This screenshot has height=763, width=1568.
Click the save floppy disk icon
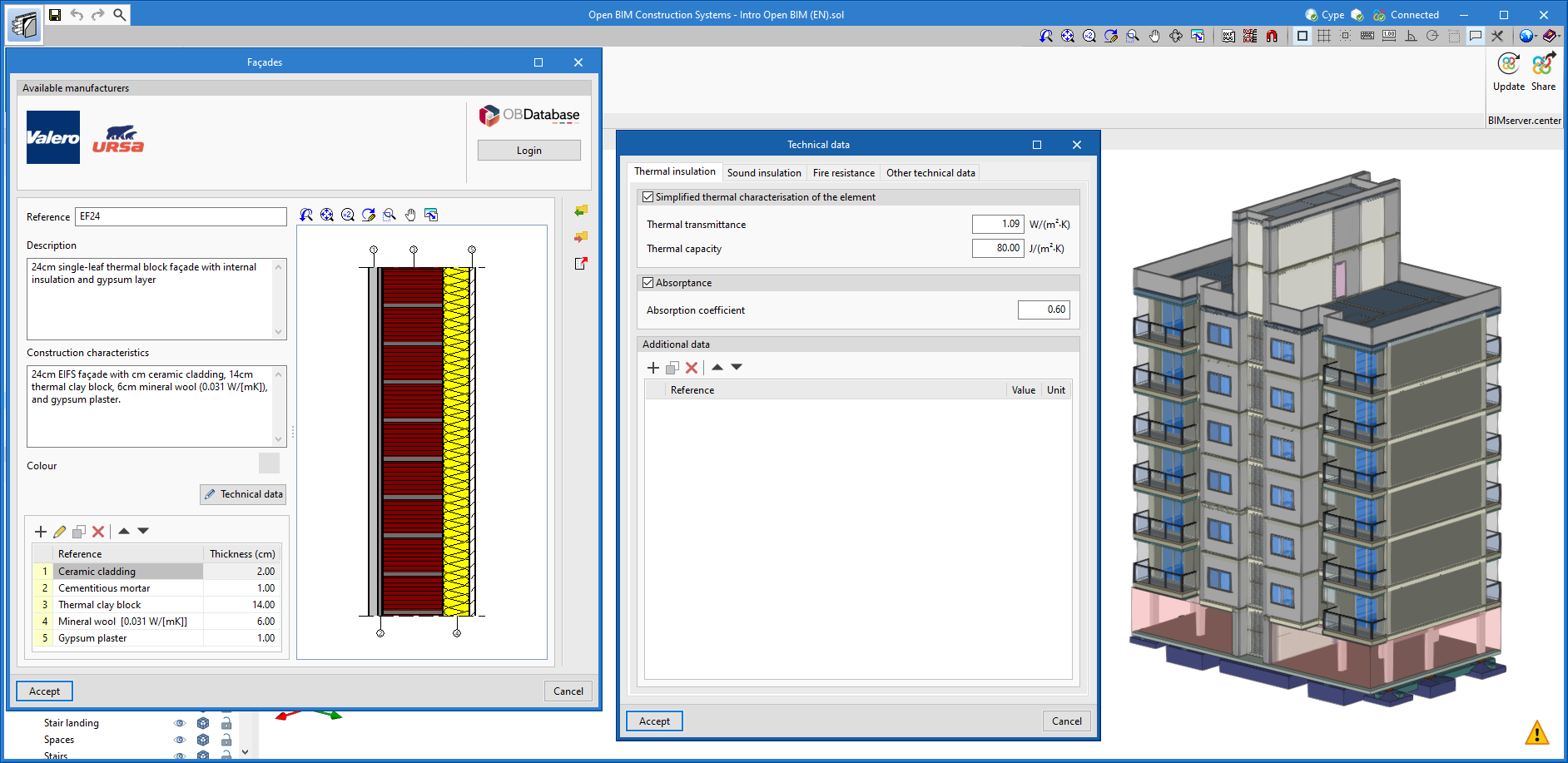[x=55, y=15]
